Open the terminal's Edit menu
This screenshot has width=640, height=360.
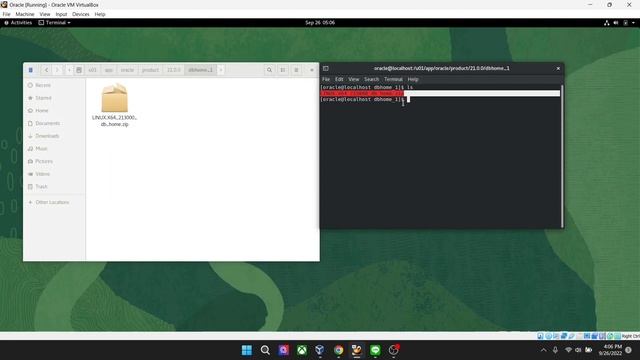coord(339,79)
